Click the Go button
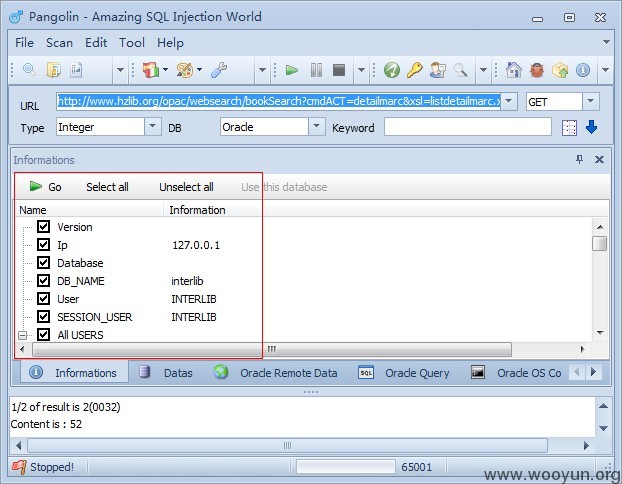The height and width of the screenshot is (484, 622). [45, 187]
